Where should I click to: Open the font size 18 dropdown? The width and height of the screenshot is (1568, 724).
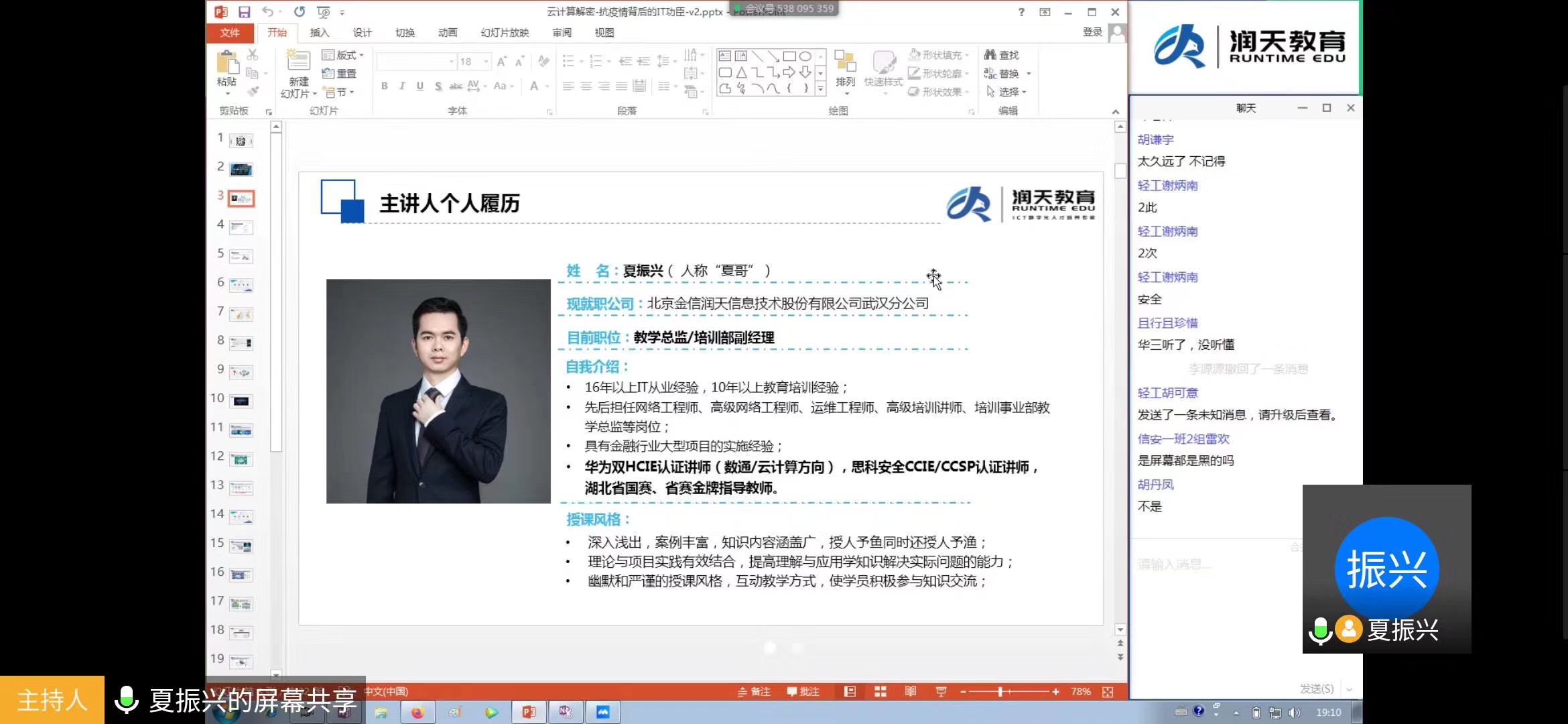click(x=486, y=62)
